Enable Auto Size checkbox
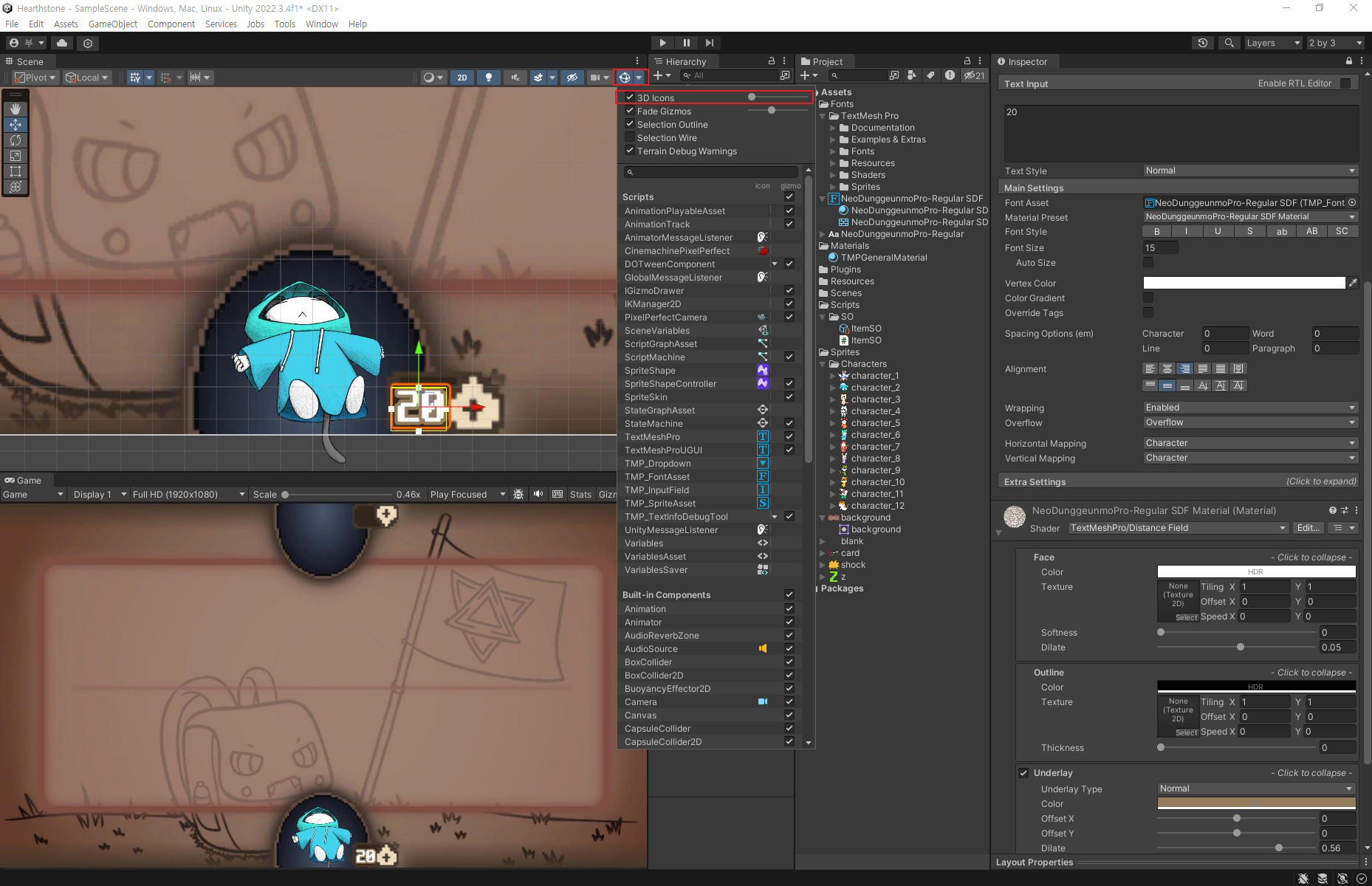This screenshot has width=1372, height=886. [1148, 262]
